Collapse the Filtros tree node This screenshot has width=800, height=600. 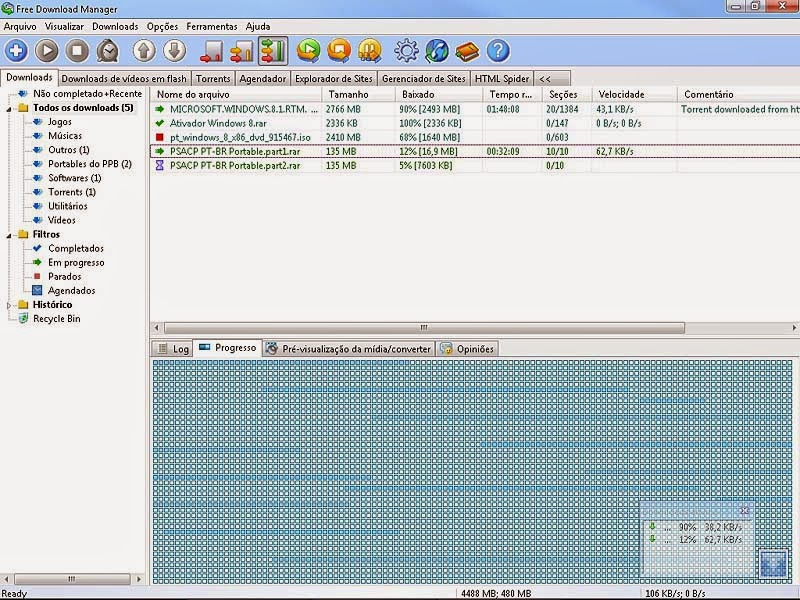coord(9,235)
